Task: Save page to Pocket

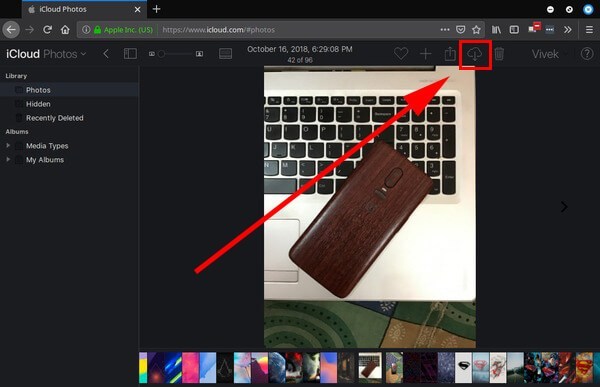Action: (x=461, y=29)
